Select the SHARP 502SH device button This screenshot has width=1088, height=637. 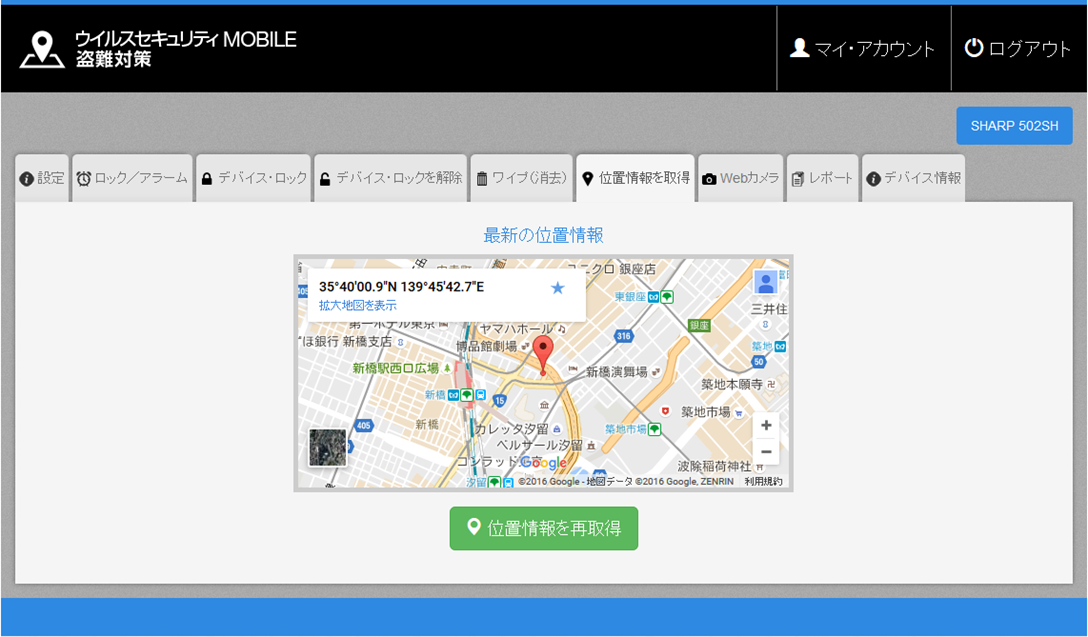point(1014,126)
